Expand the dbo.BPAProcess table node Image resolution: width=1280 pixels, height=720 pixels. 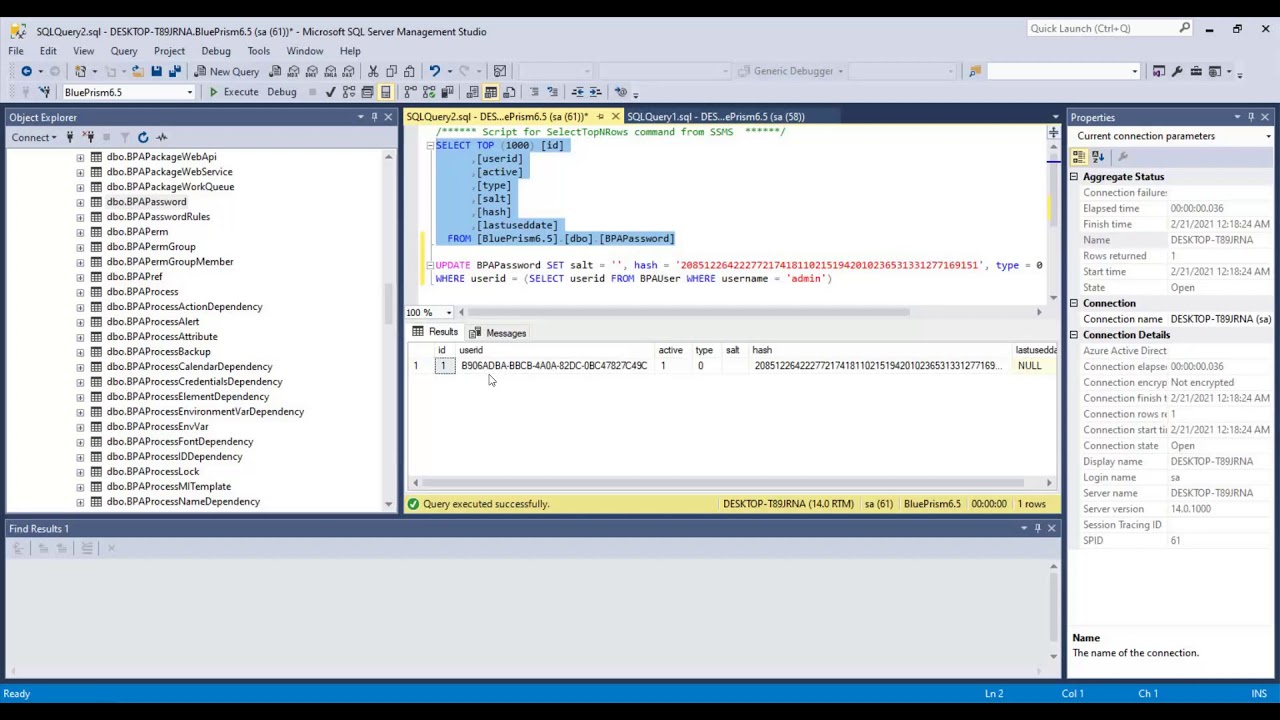coord(80,292)
